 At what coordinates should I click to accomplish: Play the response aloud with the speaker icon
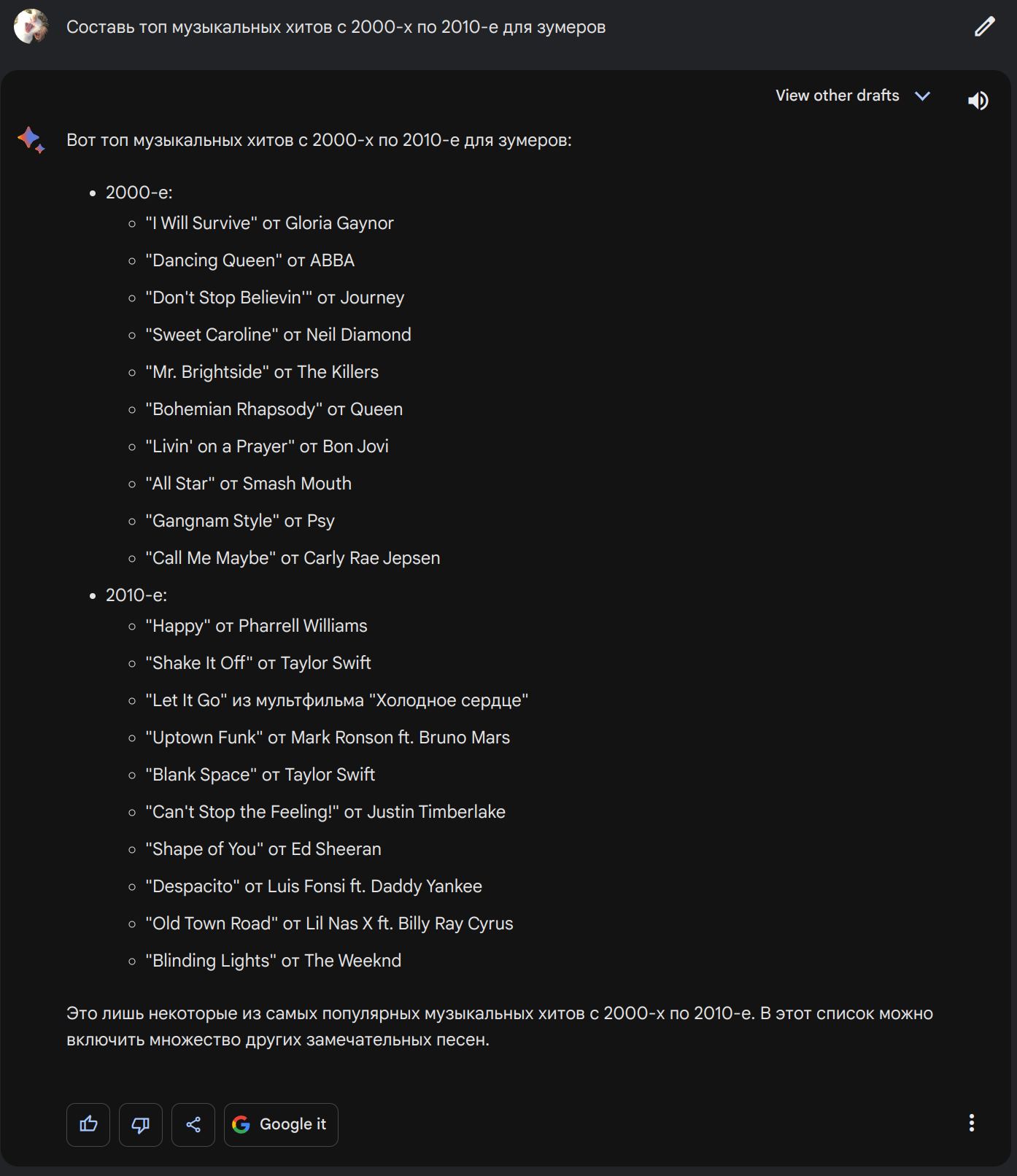coord(978,100)
